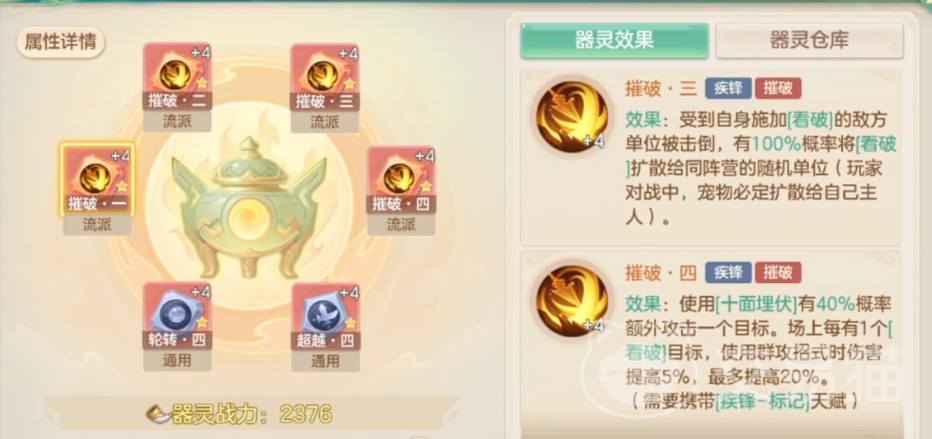This screenshot has height=439, width=932.
Task: Select the 轮转·四 general slot icon
Action: tap(177, 317)
